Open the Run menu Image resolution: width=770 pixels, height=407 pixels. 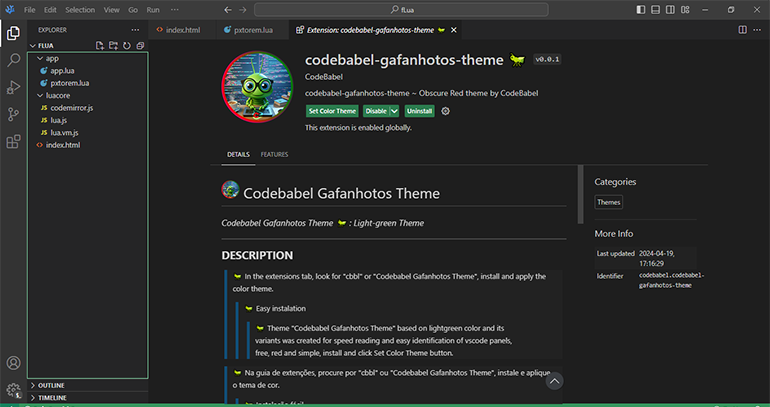click(x=153, y=10)
